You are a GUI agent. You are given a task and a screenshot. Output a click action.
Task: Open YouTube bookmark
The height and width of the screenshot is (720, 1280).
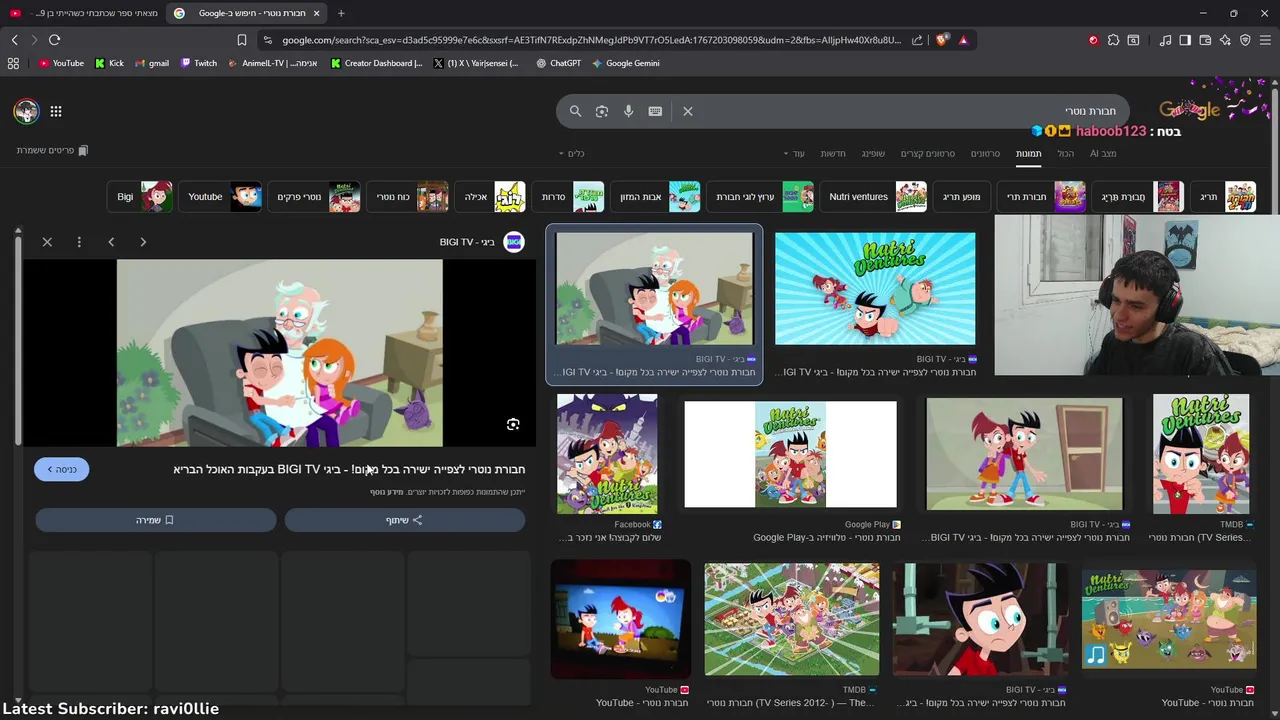[x=61, y=63]
